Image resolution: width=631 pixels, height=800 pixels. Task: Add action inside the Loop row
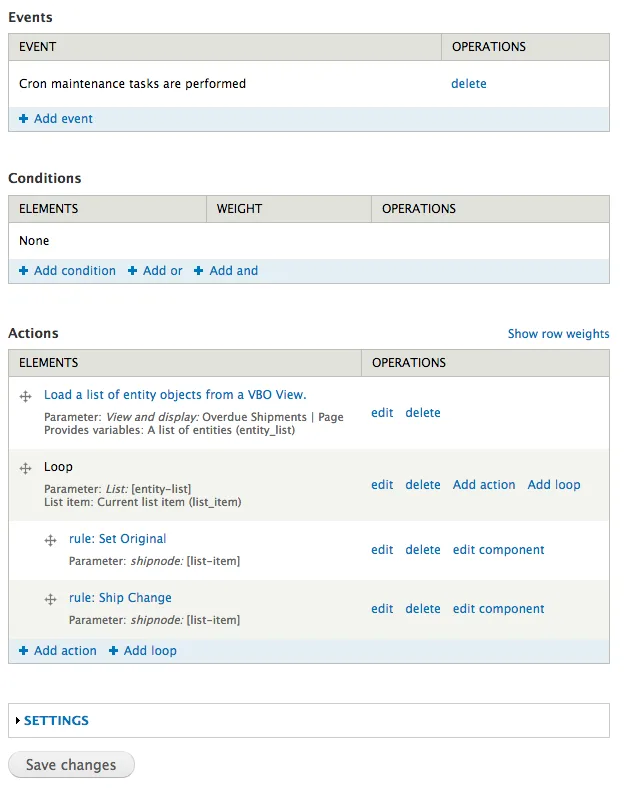pos(484,484)
